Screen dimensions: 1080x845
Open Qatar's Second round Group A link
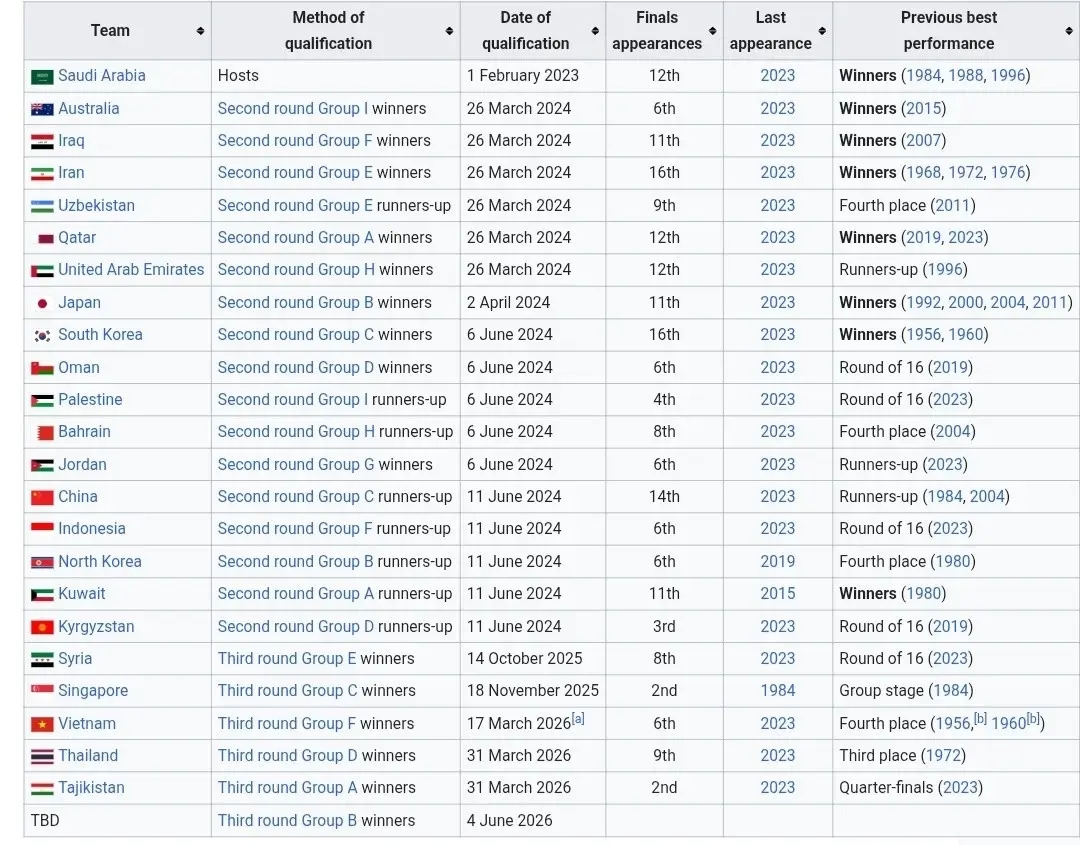[x=296, y=238]
